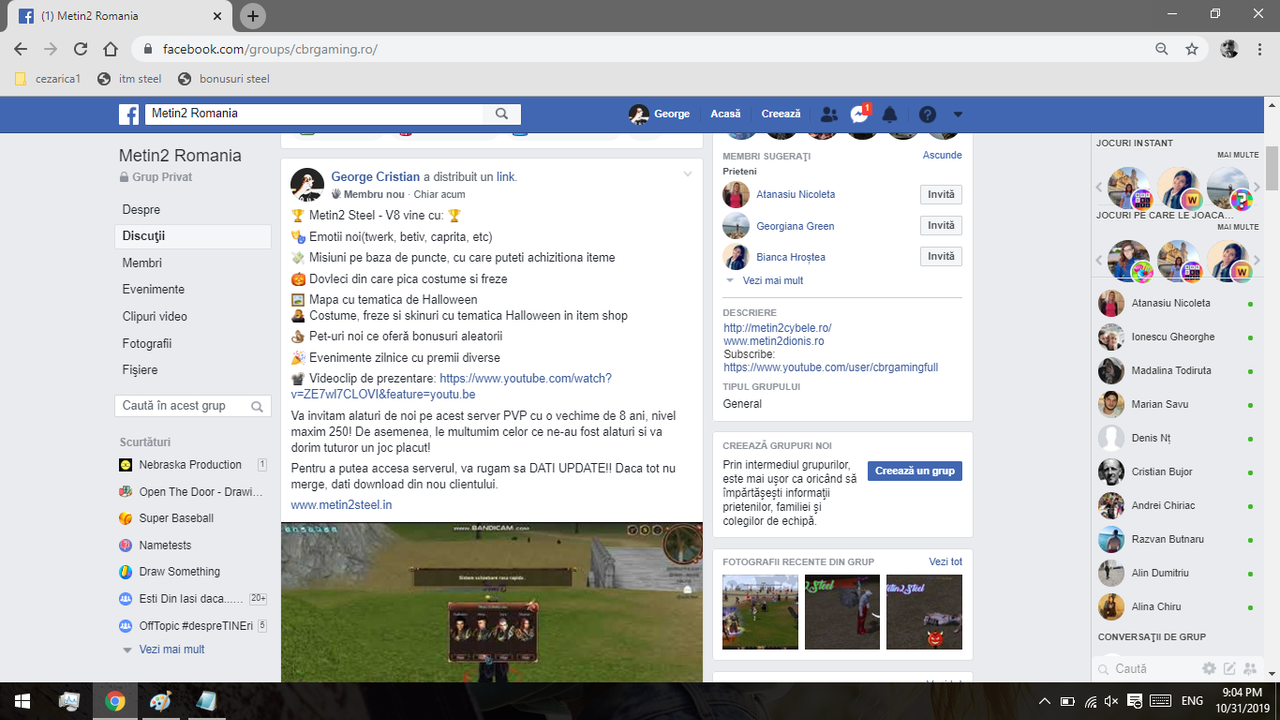Open the metin2cybele.ro description link
This screenshot has height=720, width=1280.
point(777,328)
